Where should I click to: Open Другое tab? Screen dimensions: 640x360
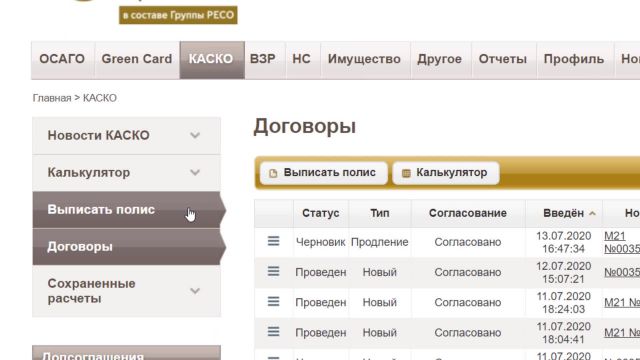point(440,60)
